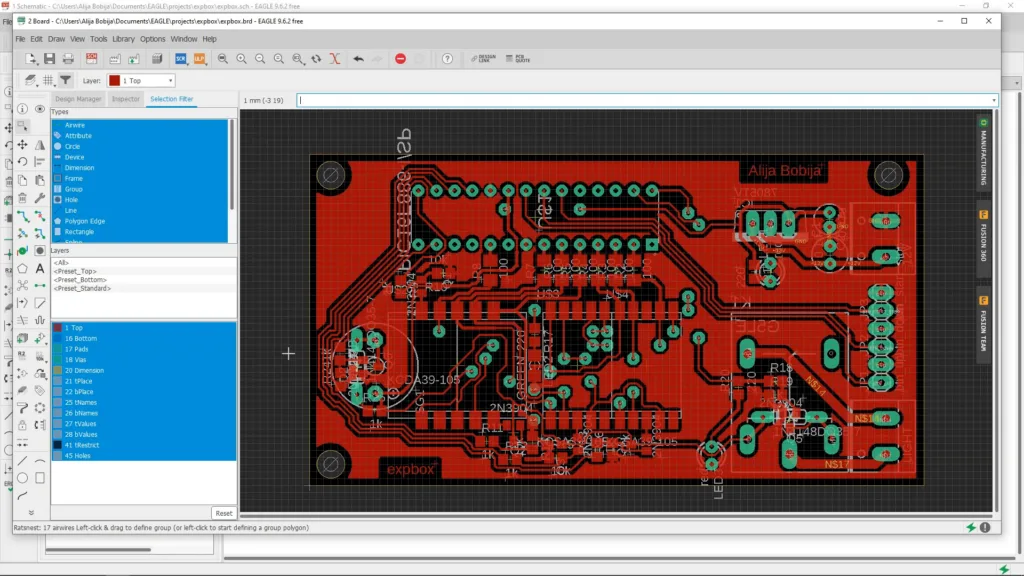Click the Redraw refresh icon

pyautogui.click(x=316, y=59)
